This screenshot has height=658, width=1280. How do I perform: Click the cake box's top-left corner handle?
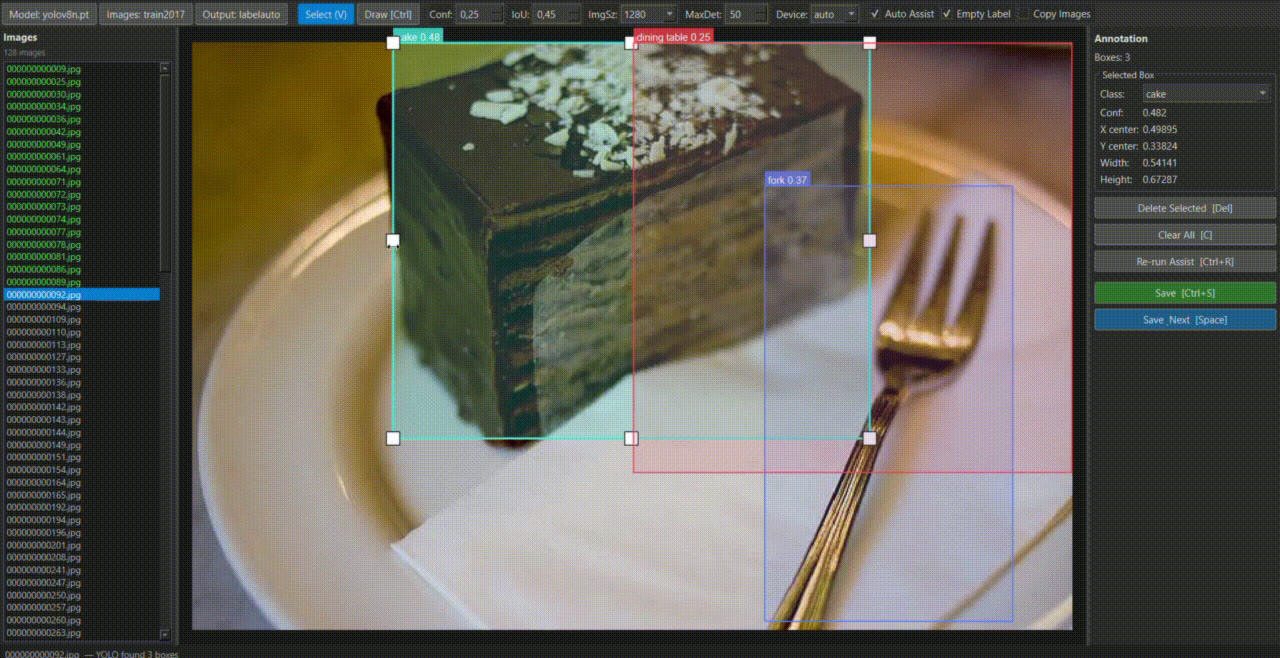click(x=393, y=43)
